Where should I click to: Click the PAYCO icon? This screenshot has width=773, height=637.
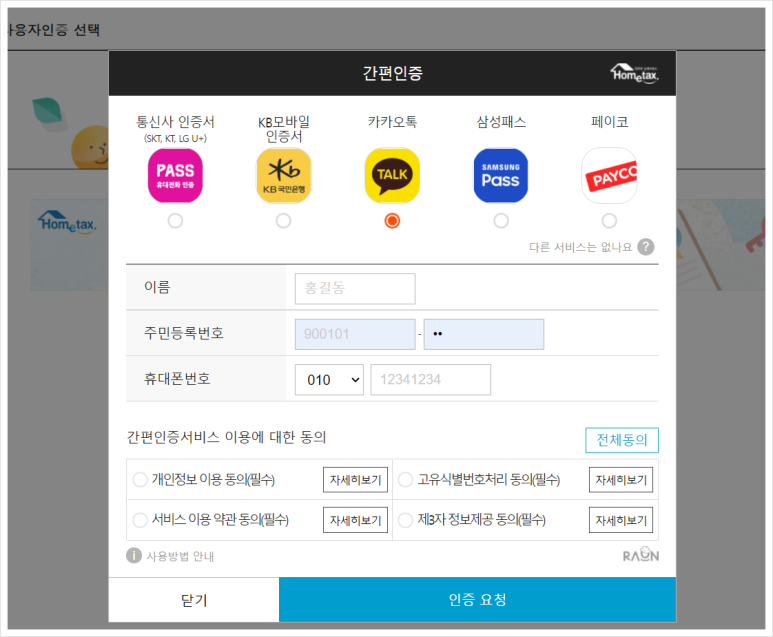(609, 176)
